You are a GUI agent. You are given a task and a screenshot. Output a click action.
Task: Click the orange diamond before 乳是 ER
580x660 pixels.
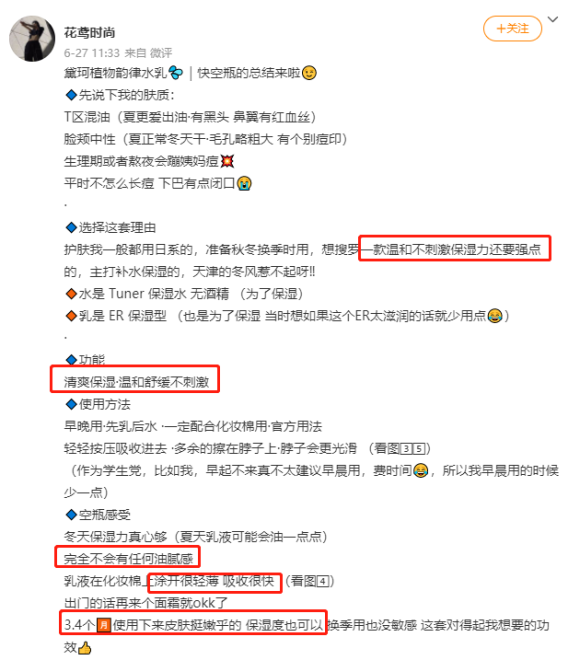click(71, 316)
